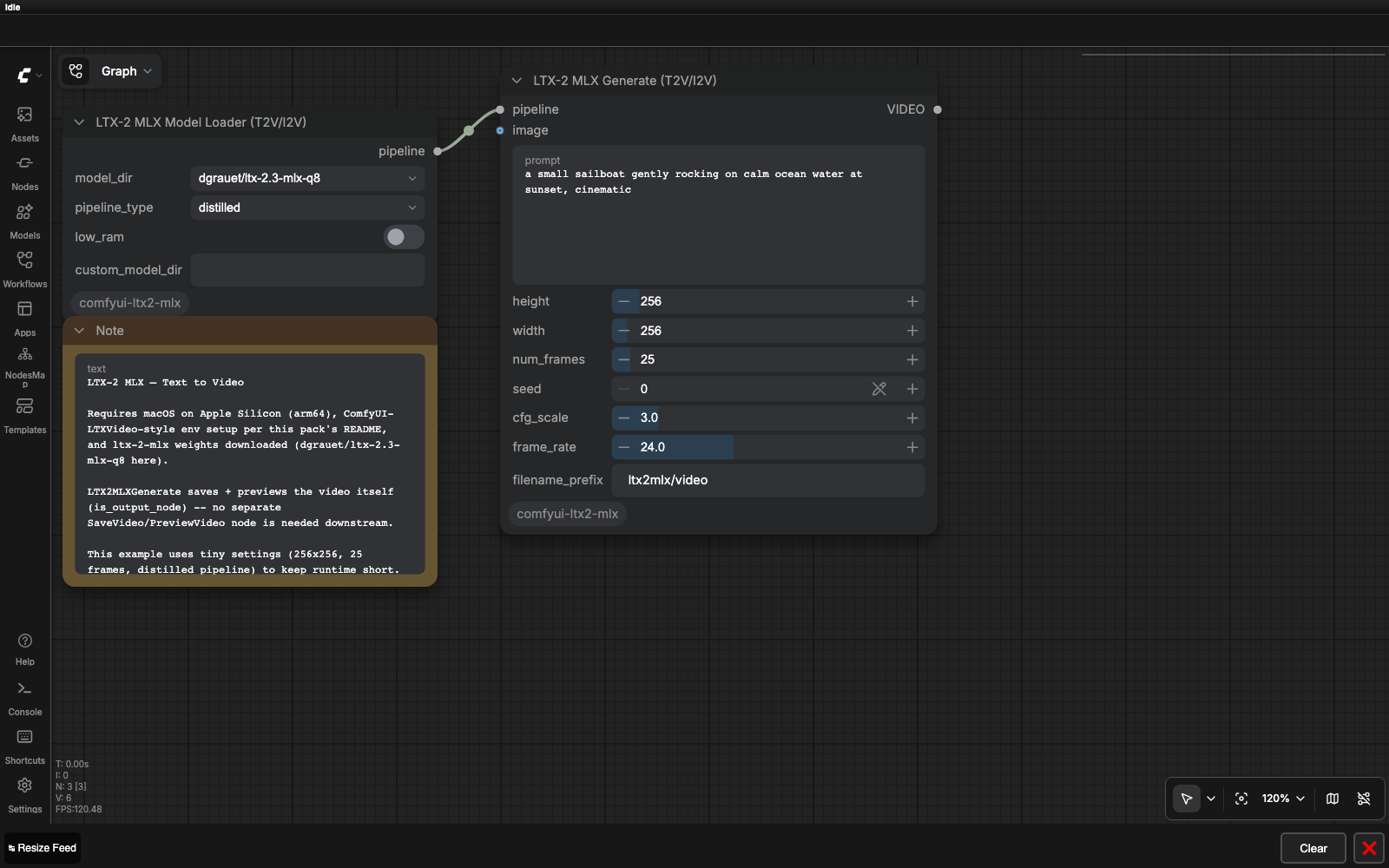Open the Workflows sidebar panel
This screenshot has height=868, width=1389.
(25, 270)
